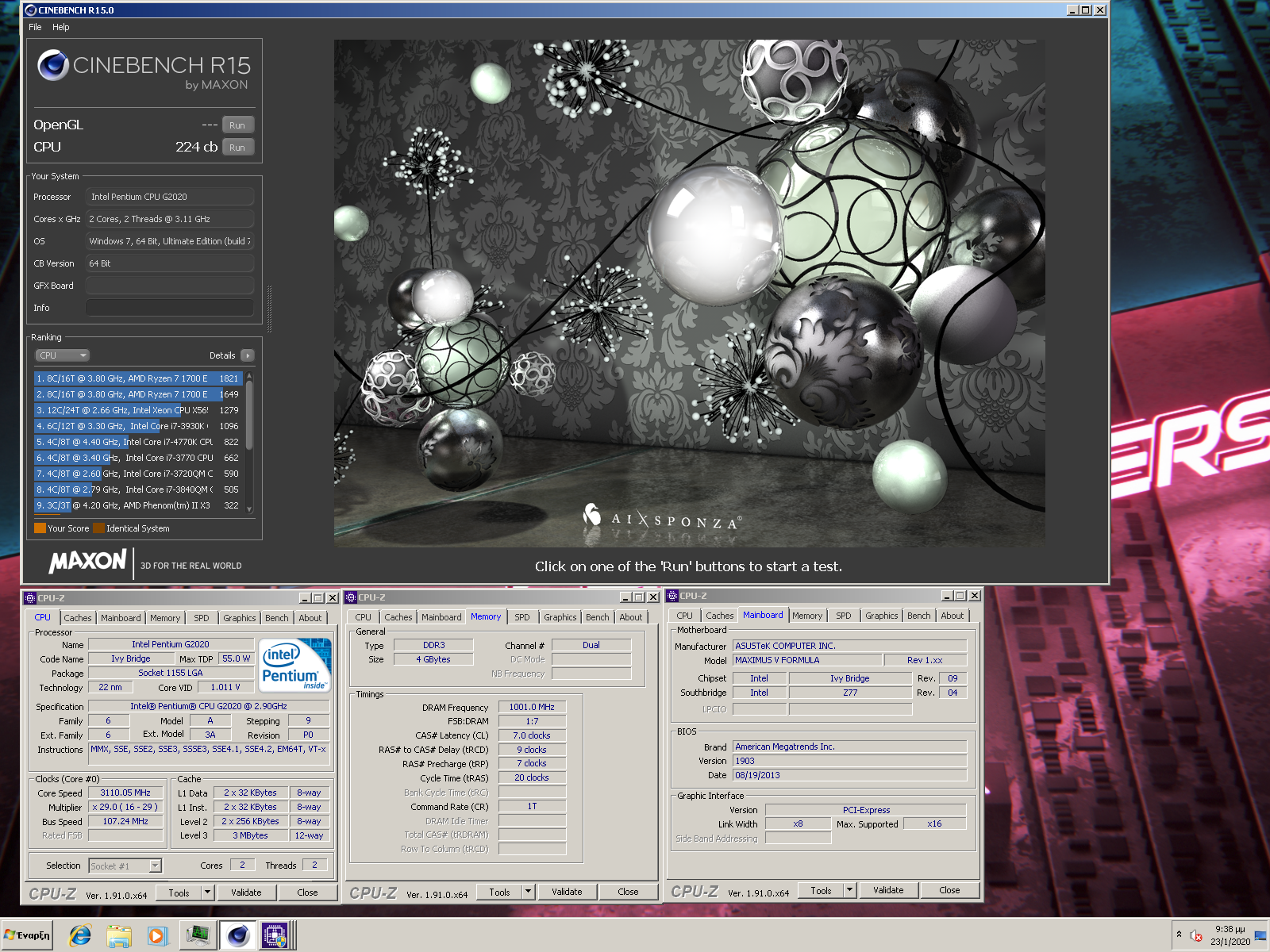
Task: Click the ranking list scrollbar thumb
Action: [x=249, y=415]
